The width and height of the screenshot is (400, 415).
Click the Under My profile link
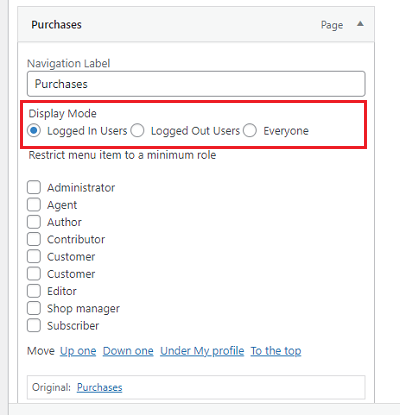coord(202,351)
